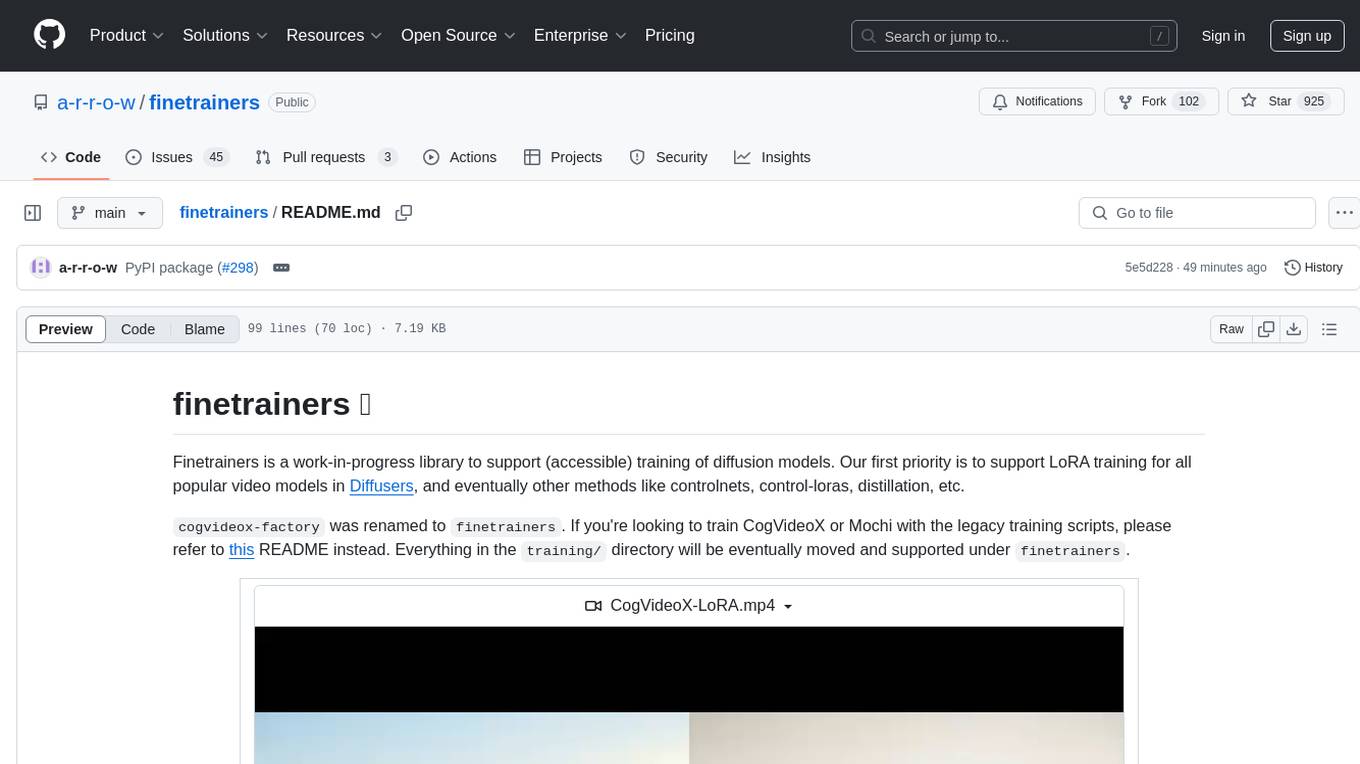Navigate to finetrainers root in breadcrumb

coord(224,212)
